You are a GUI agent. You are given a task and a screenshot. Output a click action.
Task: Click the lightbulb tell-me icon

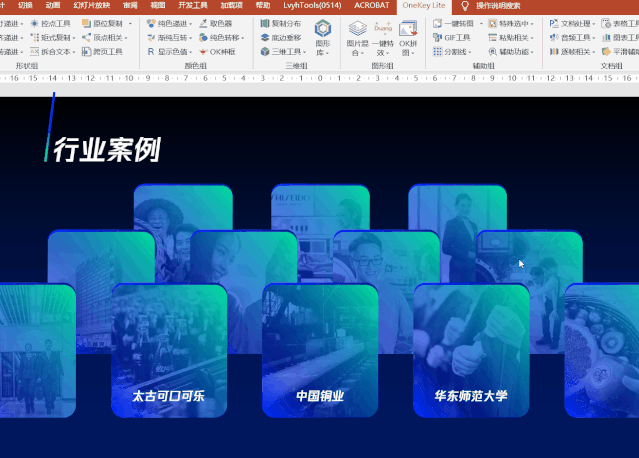(x=465, y=6)
